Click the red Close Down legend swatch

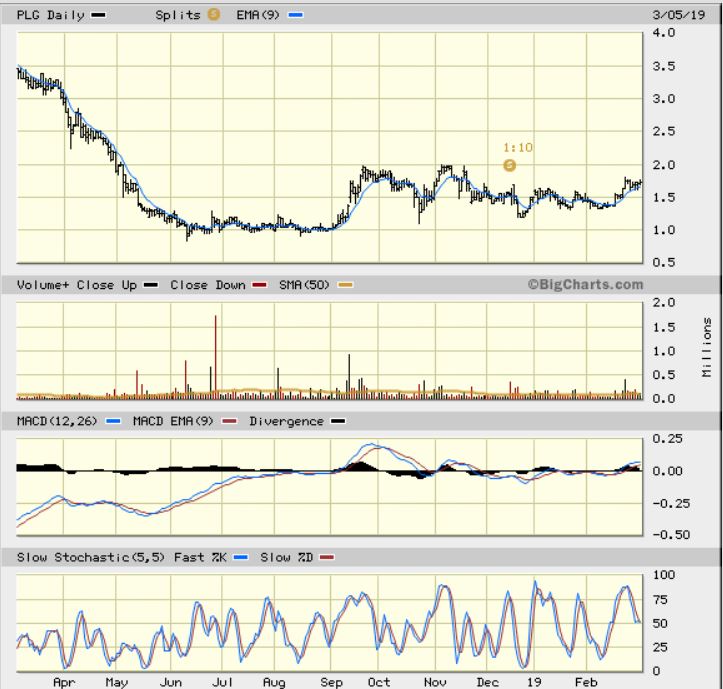pyautogui.click(x=260, y=285)
